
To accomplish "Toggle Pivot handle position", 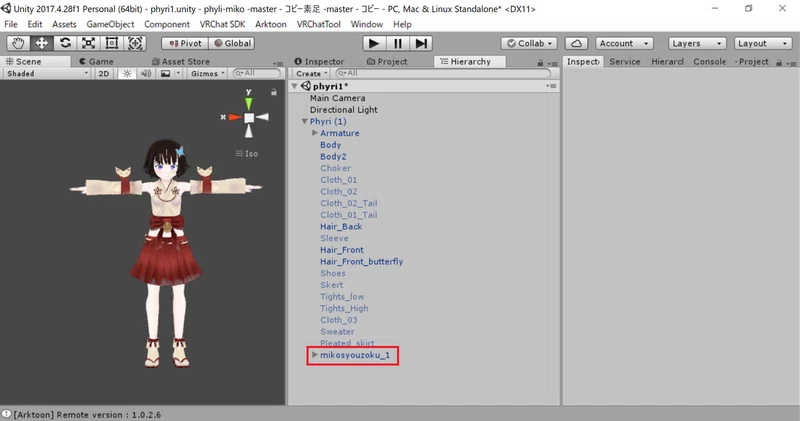I will pos(185,43).
